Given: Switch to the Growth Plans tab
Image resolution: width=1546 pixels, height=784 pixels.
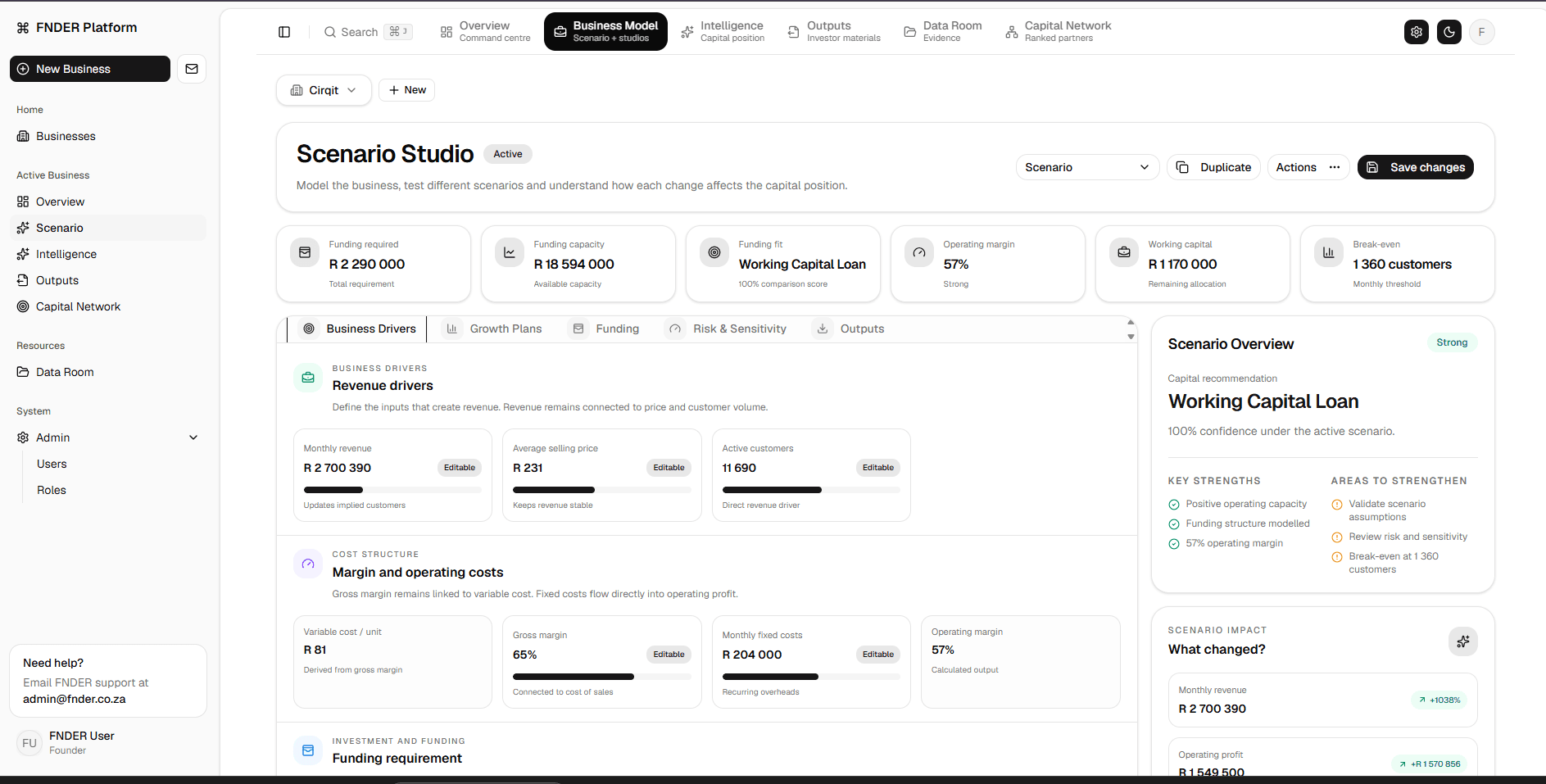Looking at the screenshot, I should click(493, 329).
